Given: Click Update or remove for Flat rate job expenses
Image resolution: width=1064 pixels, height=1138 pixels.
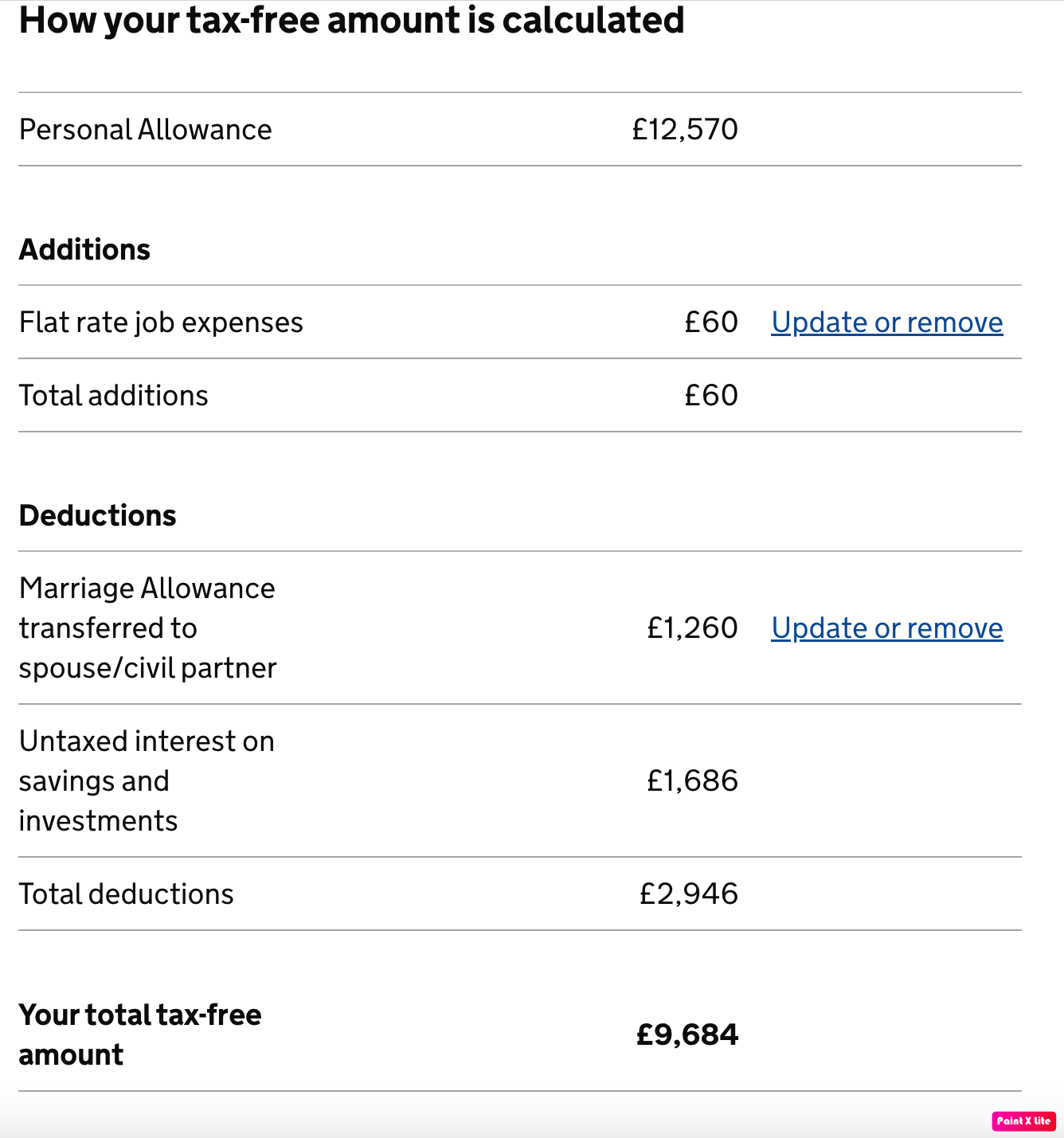Looking at the screenshot, I should 886,323.
